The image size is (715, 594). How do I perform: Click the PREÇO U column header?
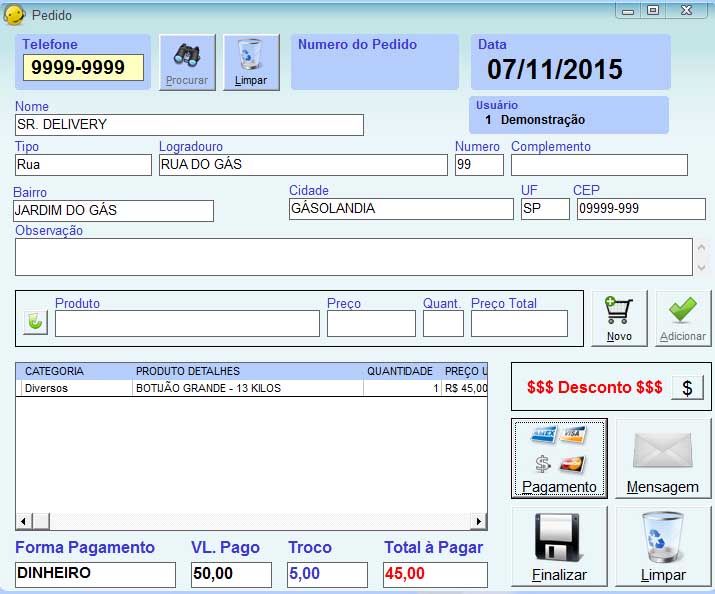465,371
